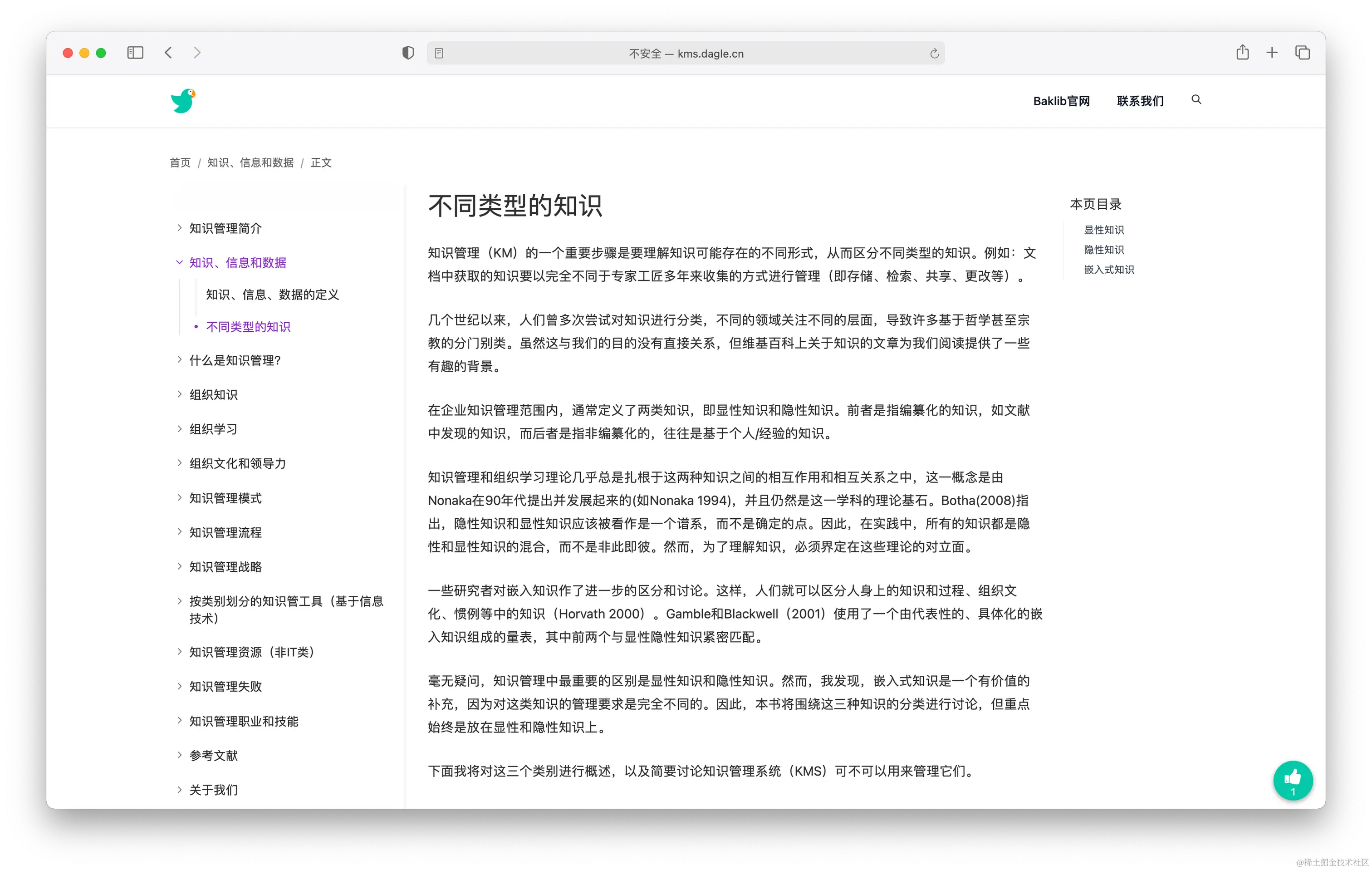Expand the 知识管理战略 chevron
The height and width of the screenshot is (870, 1372).
180,566
